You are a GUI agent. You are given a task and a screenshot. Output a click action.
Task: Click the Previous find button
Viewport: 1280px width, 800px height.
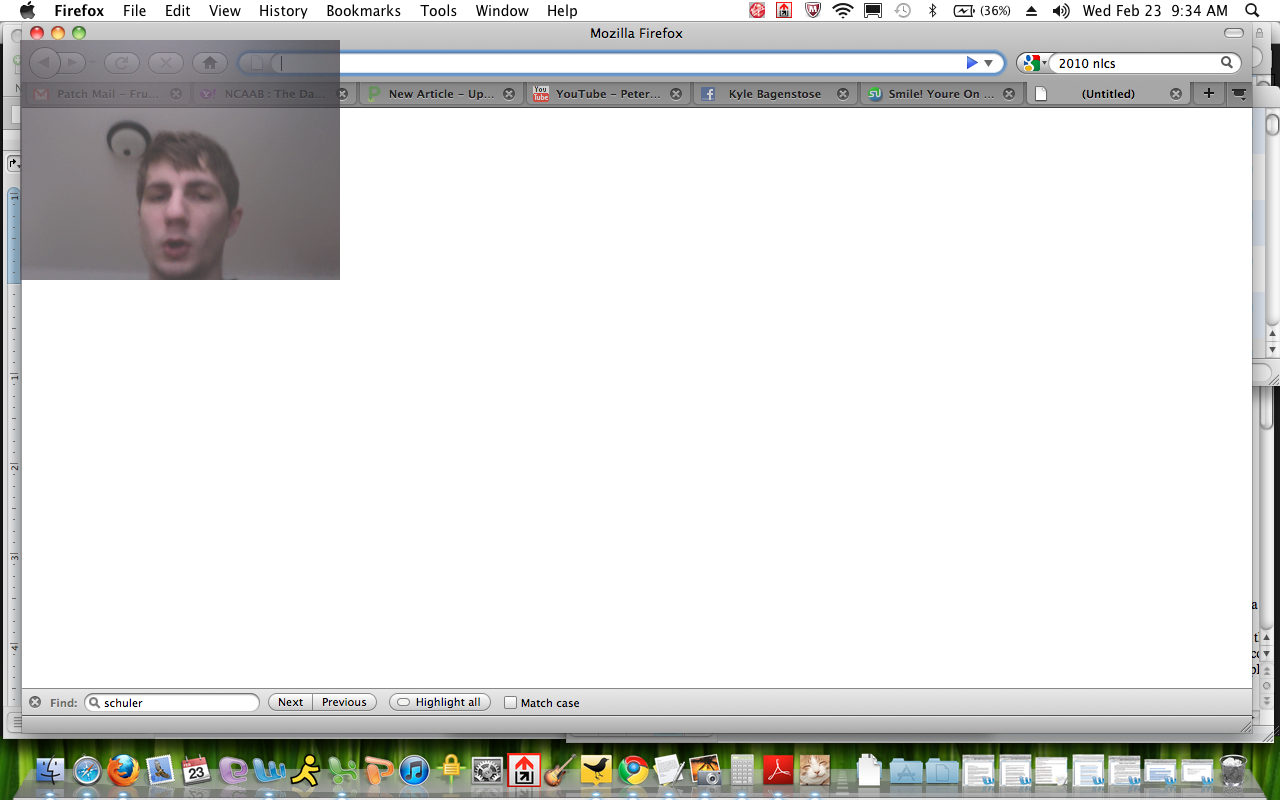coord(344,703)
